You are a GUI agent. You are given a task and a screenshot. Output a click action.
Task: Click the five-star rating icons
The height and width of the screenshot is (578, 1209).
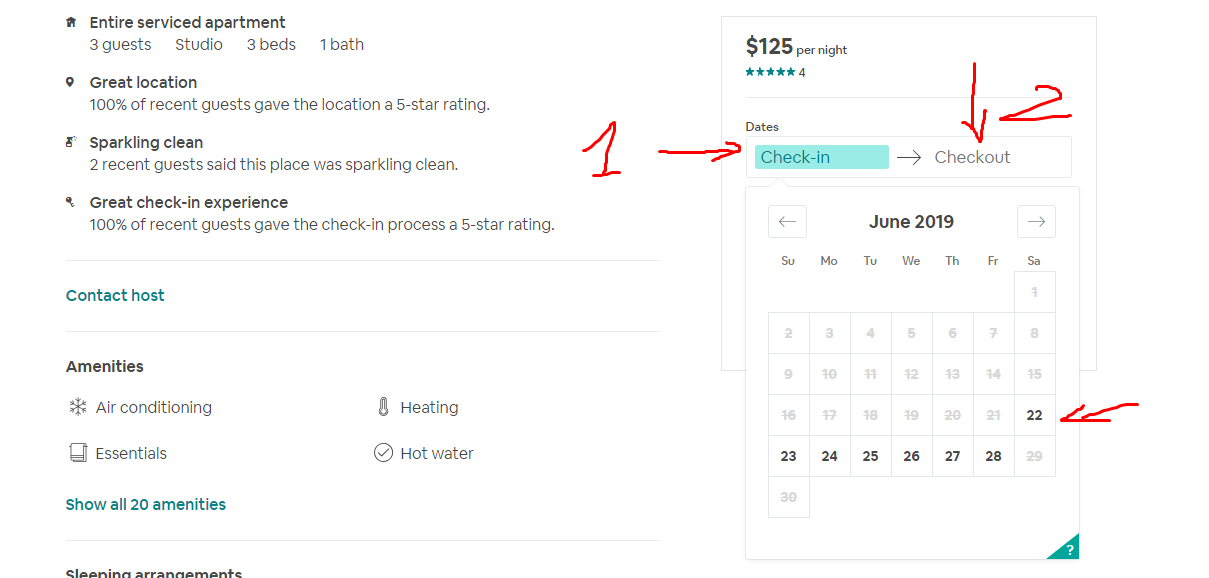tap(770, 72)
